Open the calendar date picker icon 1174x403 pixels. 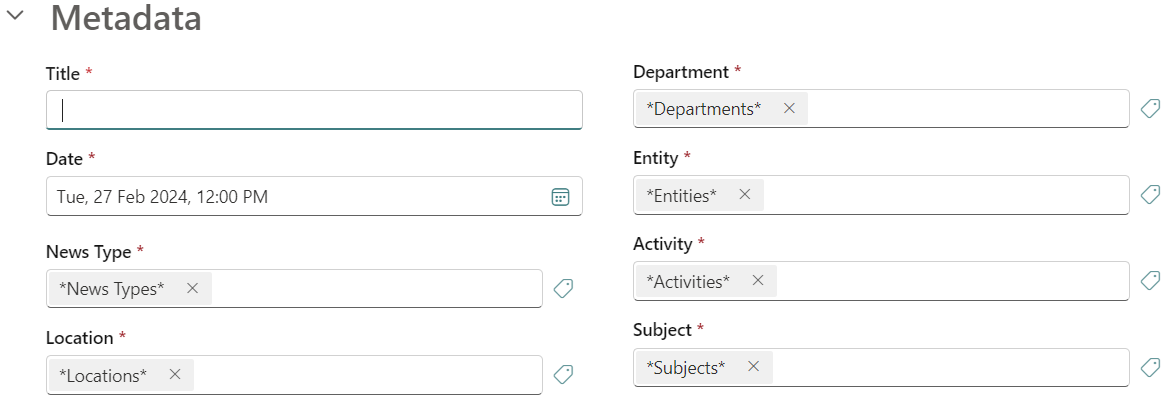coord(561,197)
